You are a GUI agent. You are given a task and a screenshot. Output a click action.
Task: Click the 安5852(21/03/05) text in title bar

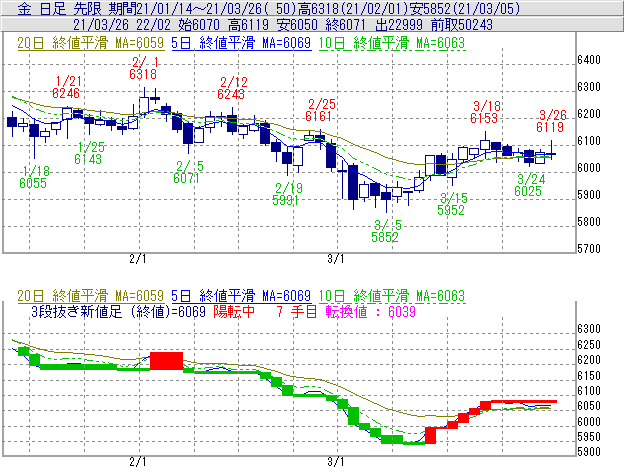[465, 9]
